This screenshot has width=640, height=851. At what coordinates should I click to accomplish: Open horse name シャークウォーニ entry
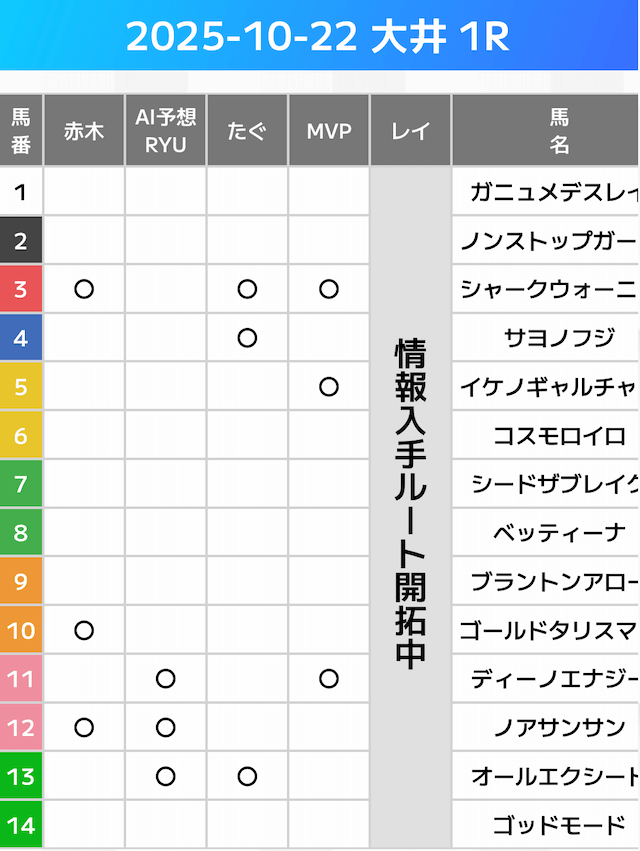click(x=548, y=290)
